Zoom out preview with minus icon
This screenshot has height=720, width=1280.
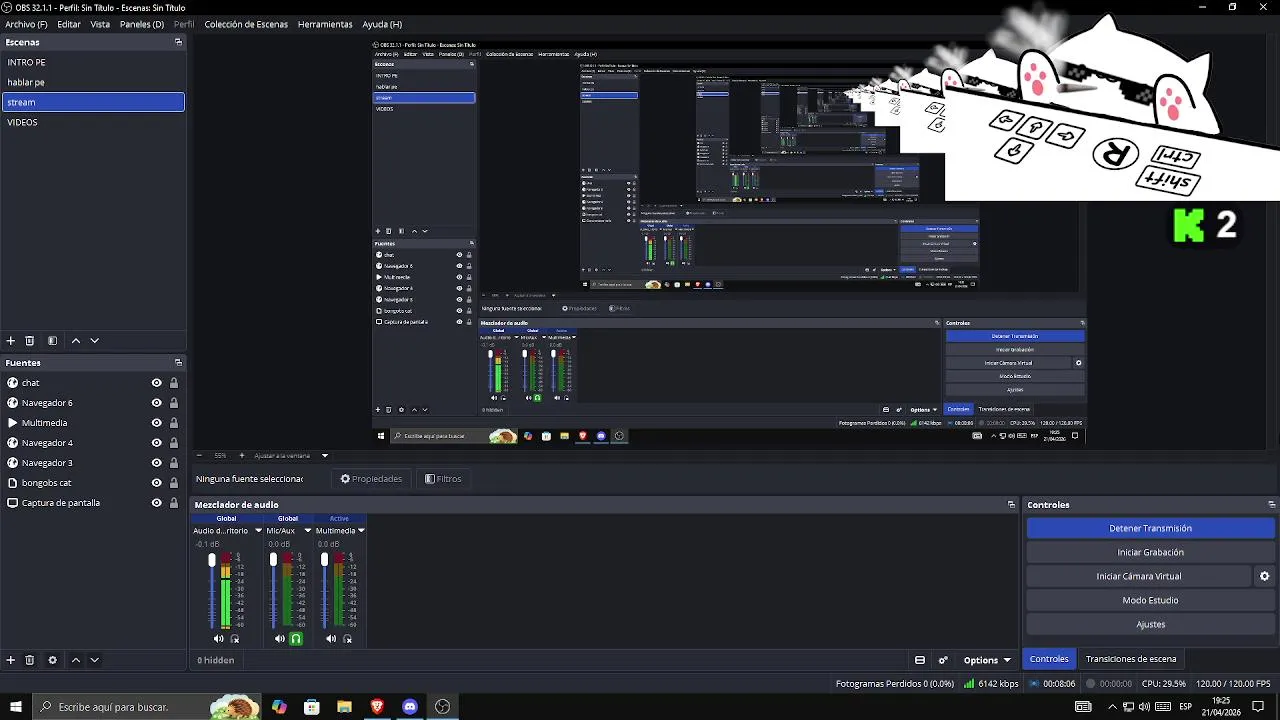click(x=198, y=456)
